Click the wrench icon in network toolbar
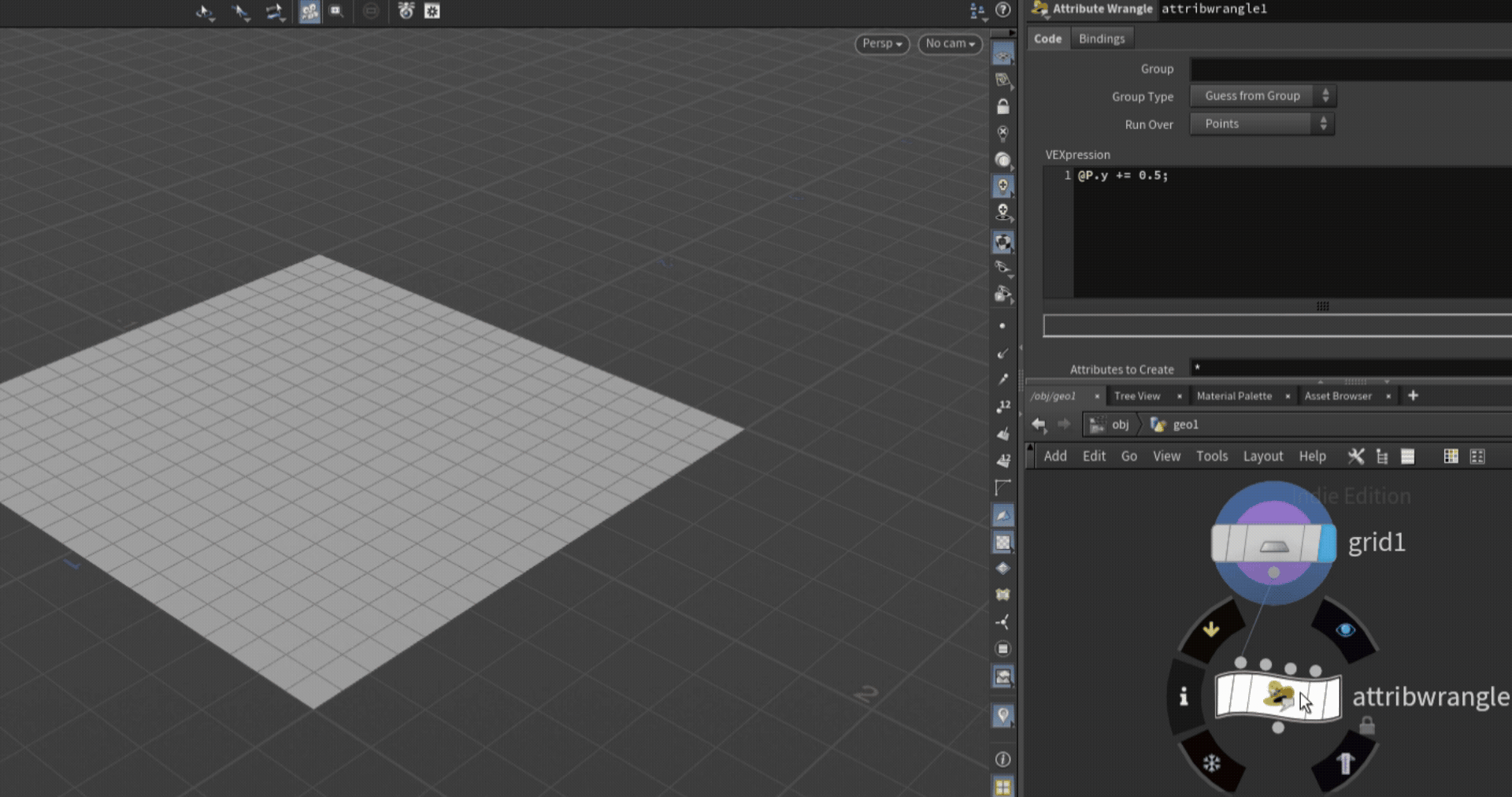 [x=1355, y=457]
